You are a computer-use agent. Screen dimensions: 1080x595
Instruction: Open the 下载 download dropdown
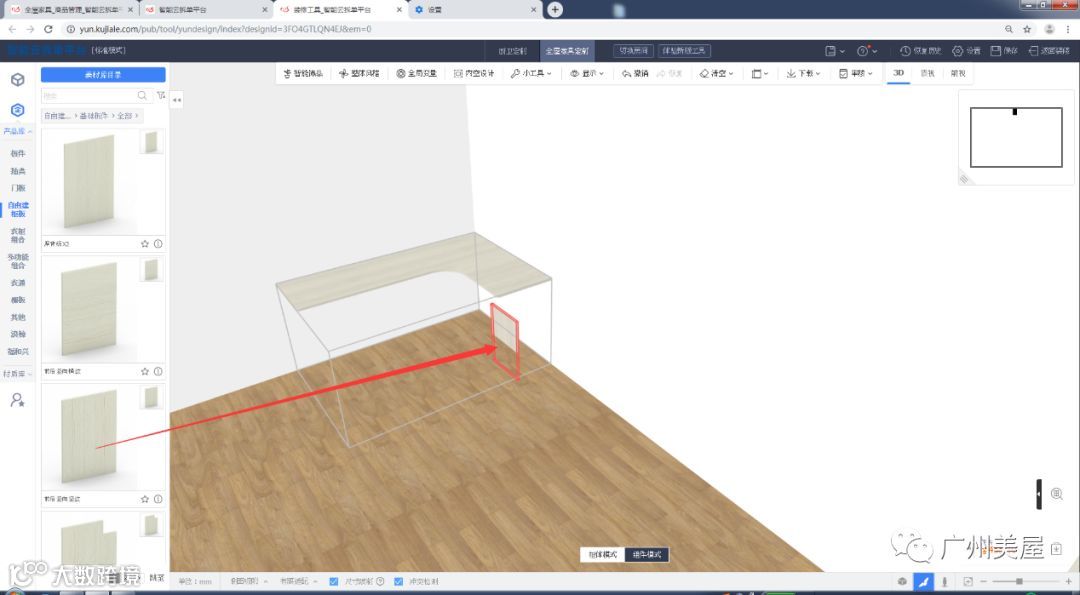coord(803,74)
